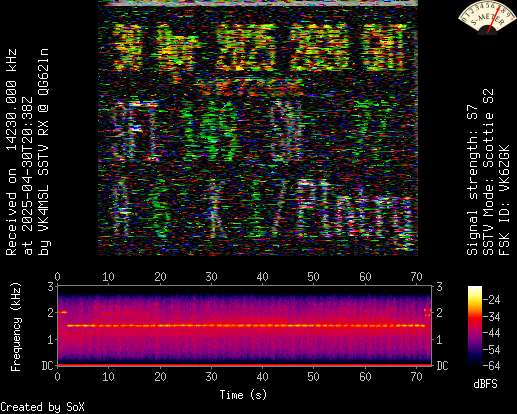This screenshot has width=517, height=414.
Task: Click the 1500 Hz trace at 30 seconds
Action: 211,325
